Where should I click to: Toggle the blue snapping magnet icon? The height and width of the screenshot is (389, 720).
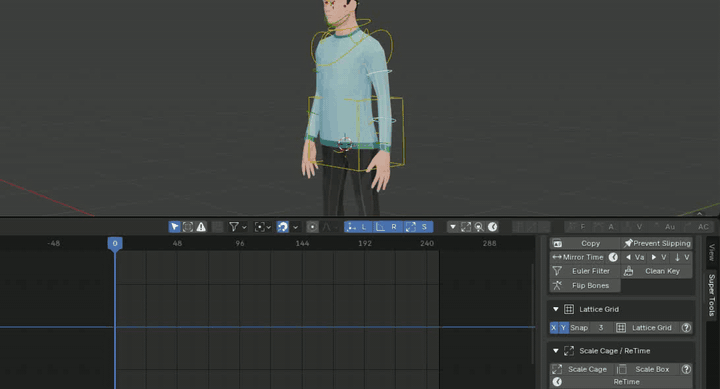point(283,227)
